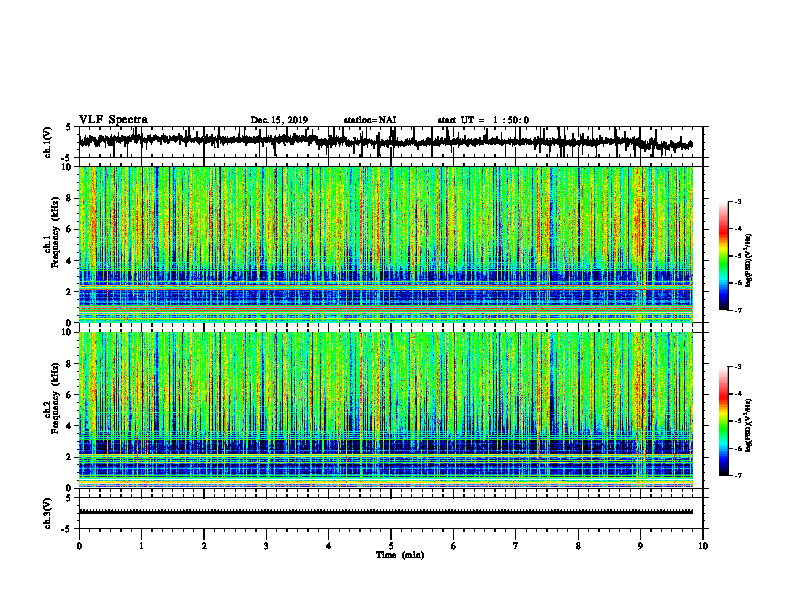This screenshot has height=612, width=792.
Task: Click the "1" tick on the time axis
Action: pos(141,546)
